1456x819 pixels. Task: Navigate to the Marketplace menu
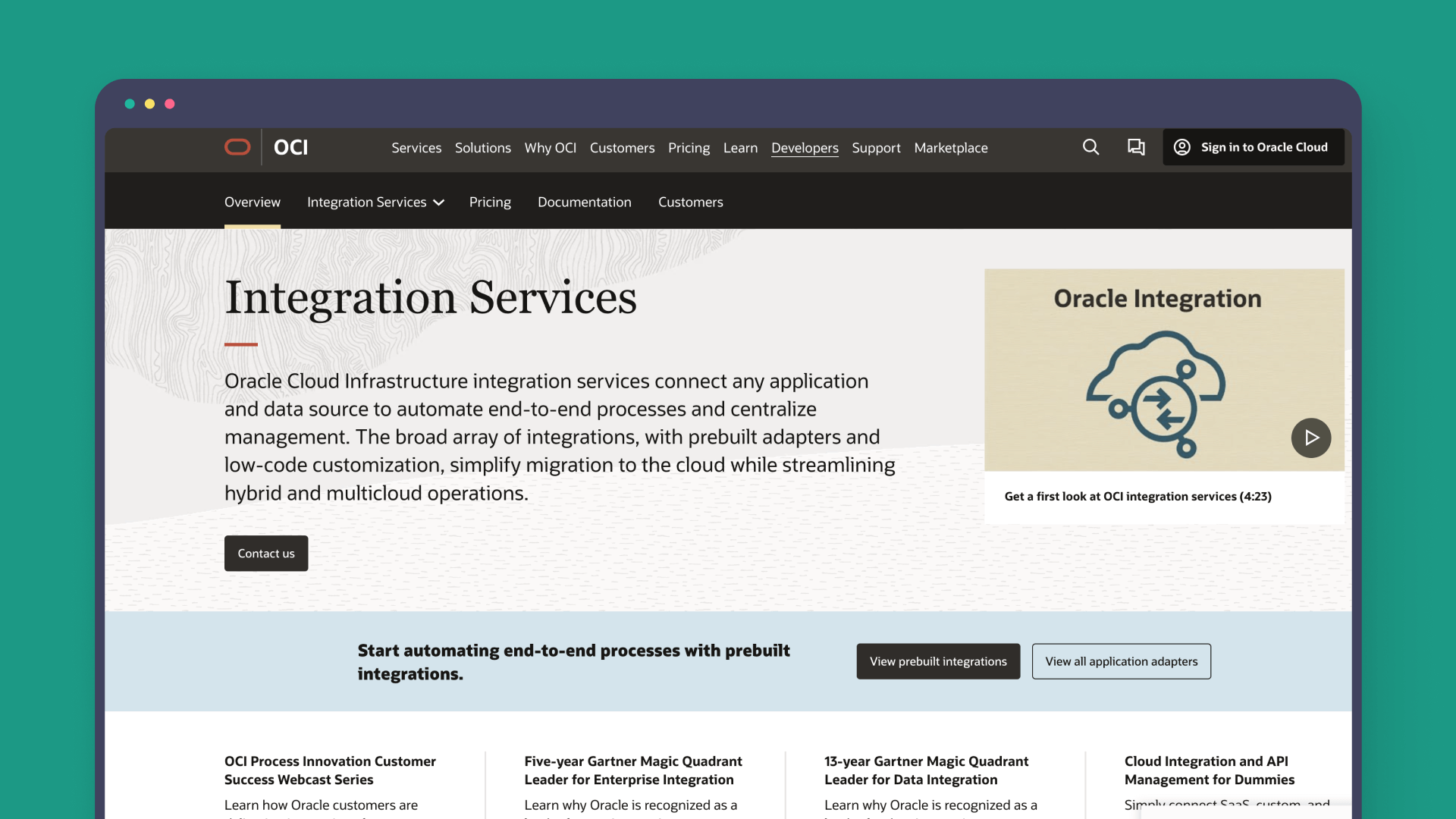pyautogui.click(x=951, y=147)
